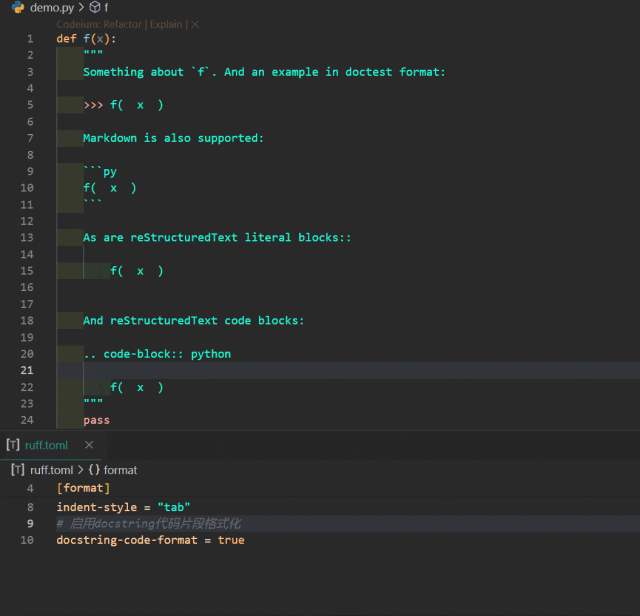Click the TOML icon in the lower breadcrumb
Image resolution: width=640 pixels, height=616 pixels.
pos(18,469)
